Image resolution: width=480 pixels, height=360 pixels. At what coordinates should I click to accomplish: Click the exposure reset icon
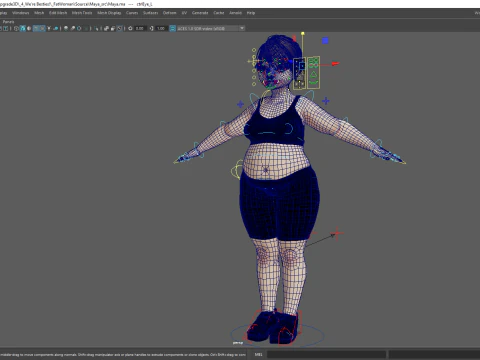click(130, 28)
